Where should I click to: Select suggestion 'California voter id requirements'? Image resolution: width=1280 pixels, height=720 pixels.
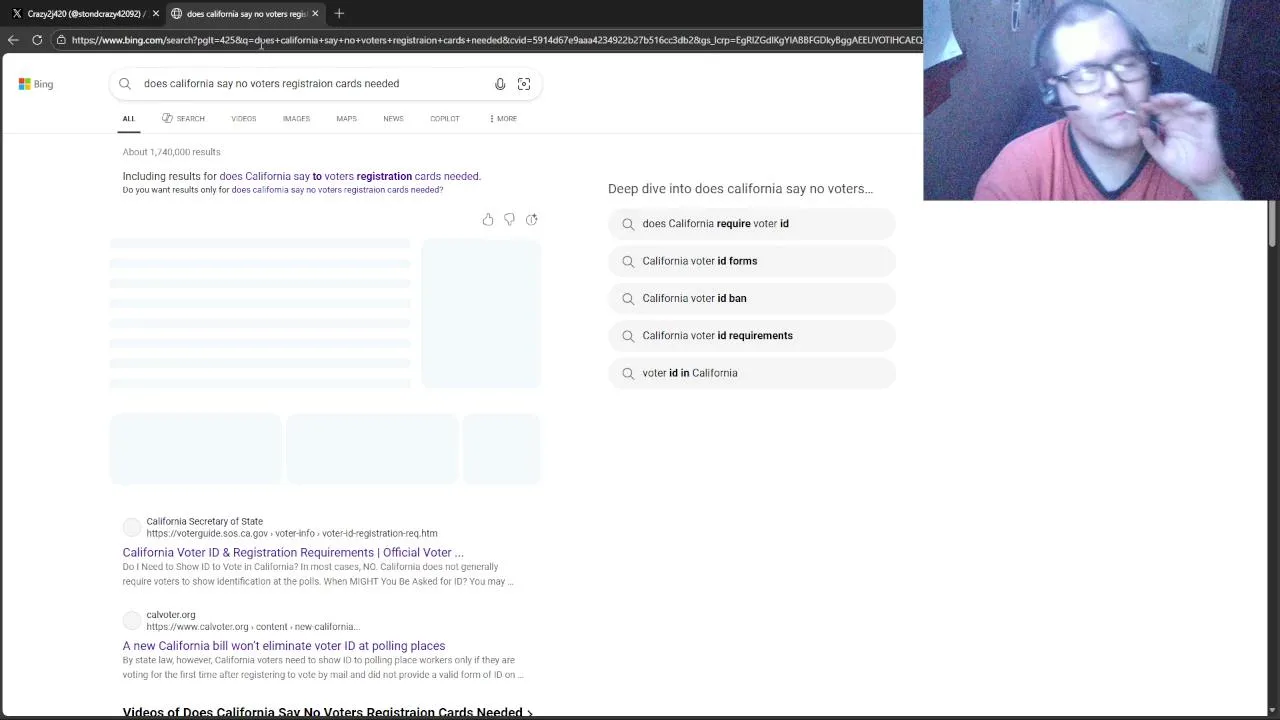click(752, 336)
